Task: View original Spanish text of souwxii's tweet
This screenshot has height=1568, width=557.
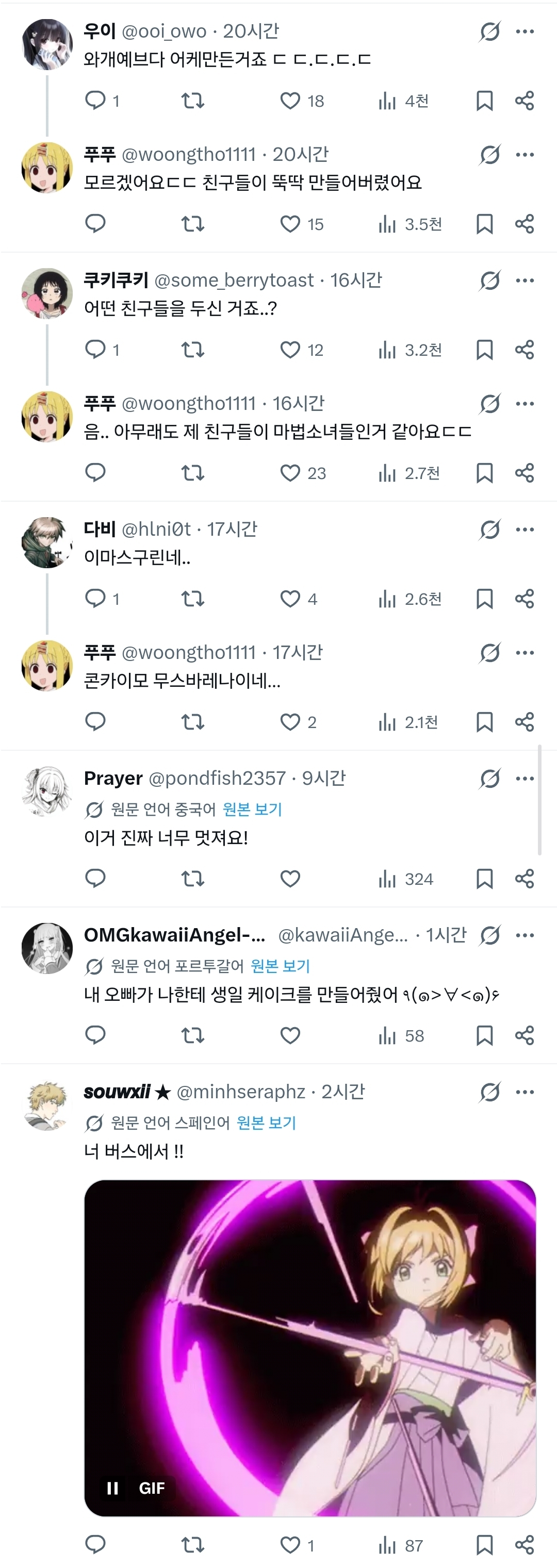Action: click(266, 1123)
